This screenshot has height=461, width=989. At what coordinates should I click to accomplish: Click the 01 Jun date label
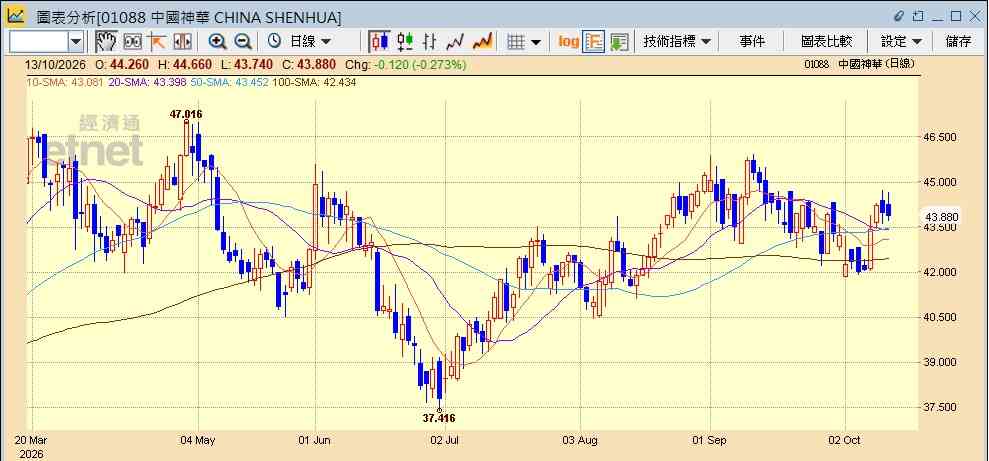pos(315,440)
